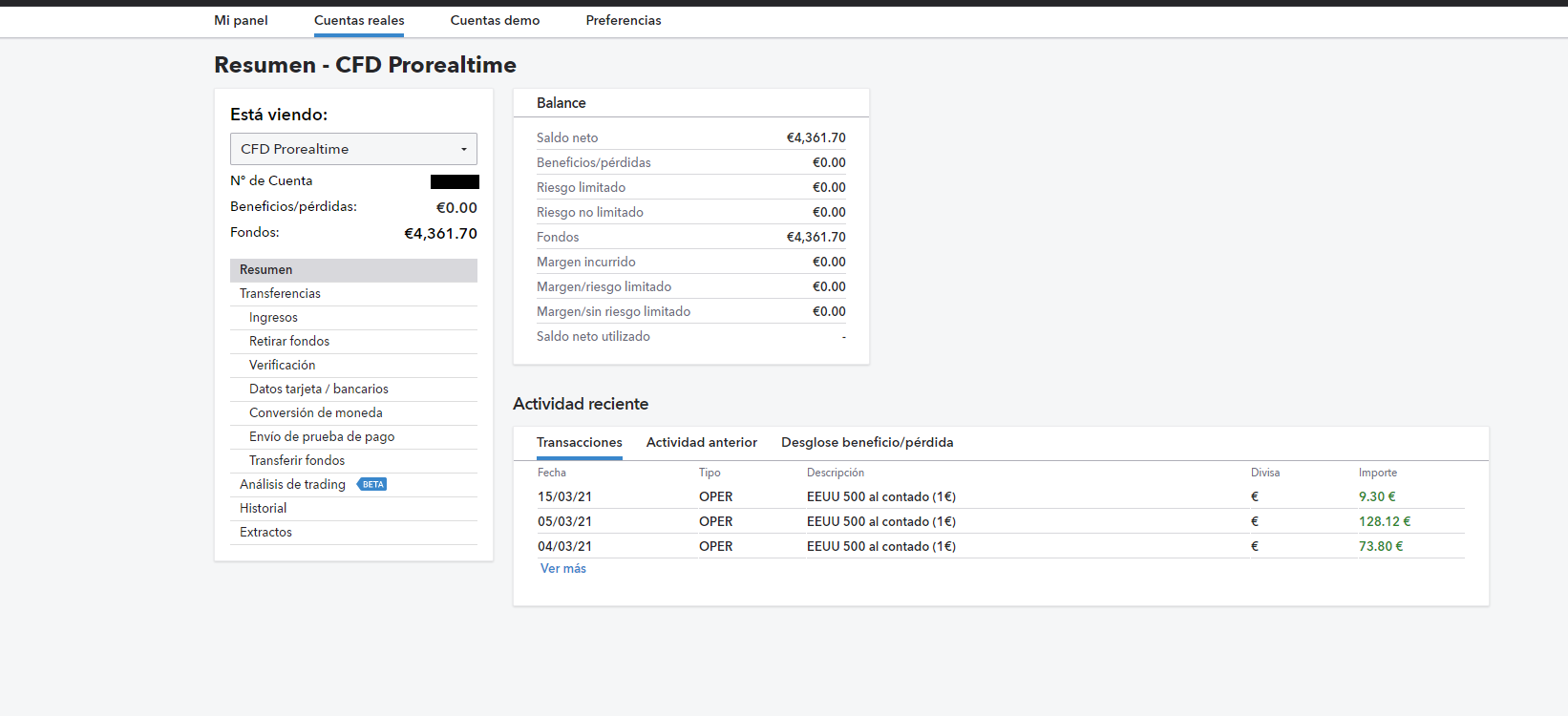Select Cuentas reales tab
The width and height of the screenshot is (1568, 716).
pyautogui.click(x=359, y=20)
